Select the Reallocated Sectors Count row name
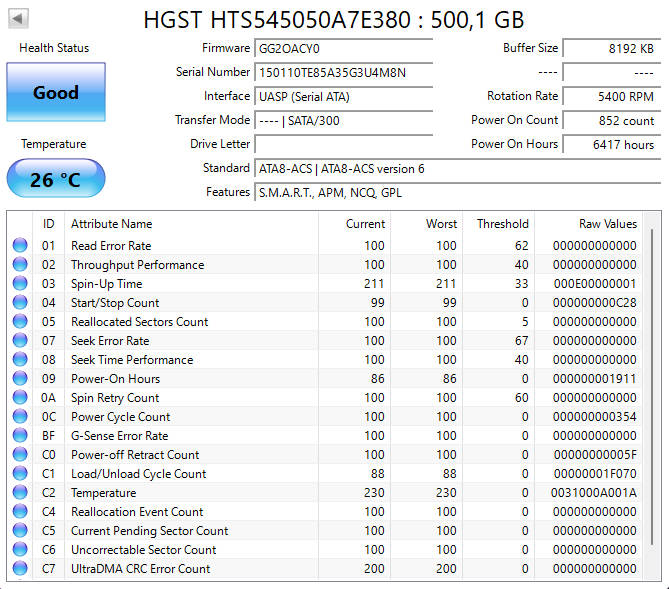This screenshot has height=589, width=669. click(139, 322)
